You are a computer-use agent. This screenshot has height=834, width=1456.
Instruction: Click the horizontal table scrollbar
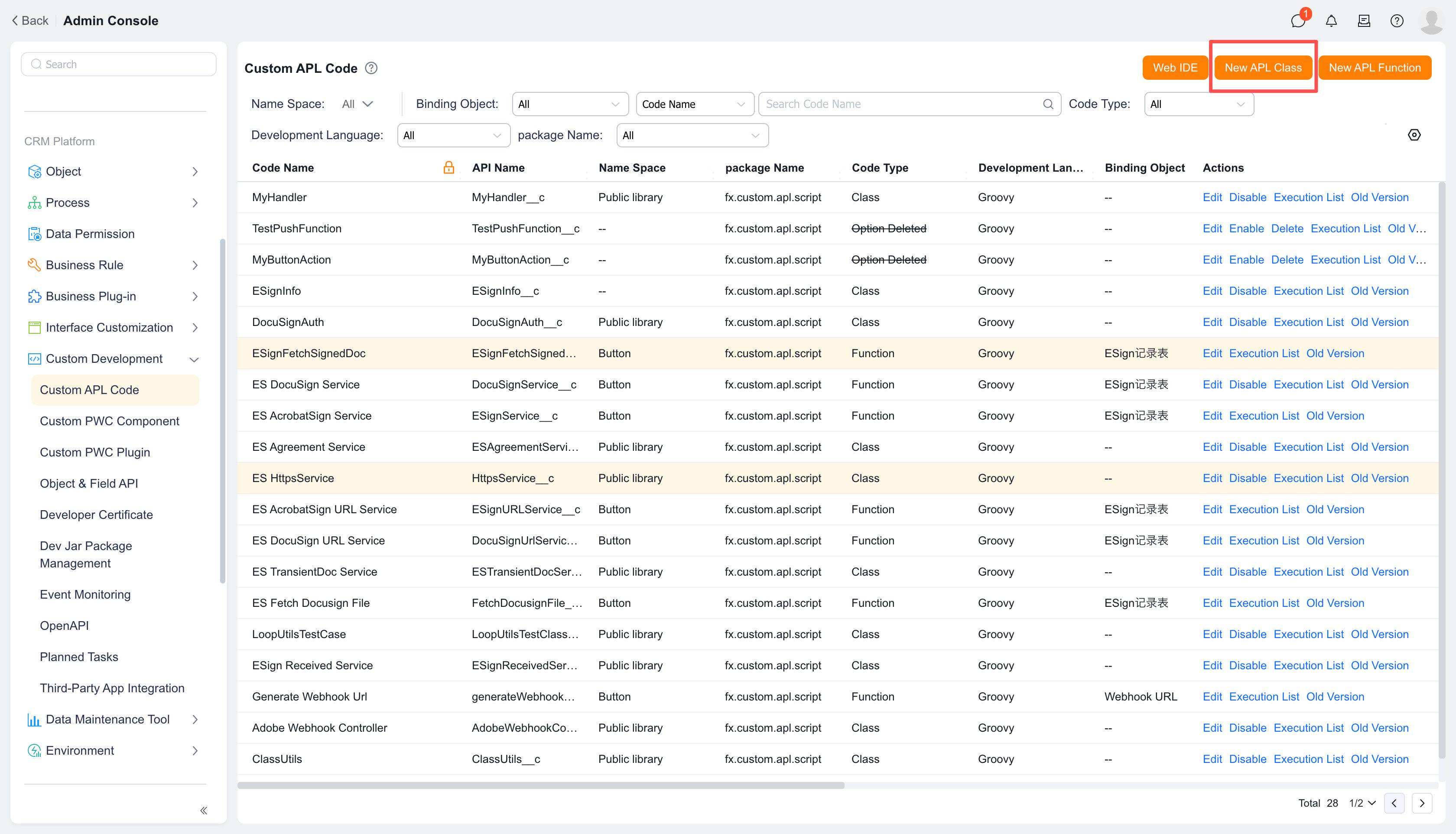click(540, 785)
